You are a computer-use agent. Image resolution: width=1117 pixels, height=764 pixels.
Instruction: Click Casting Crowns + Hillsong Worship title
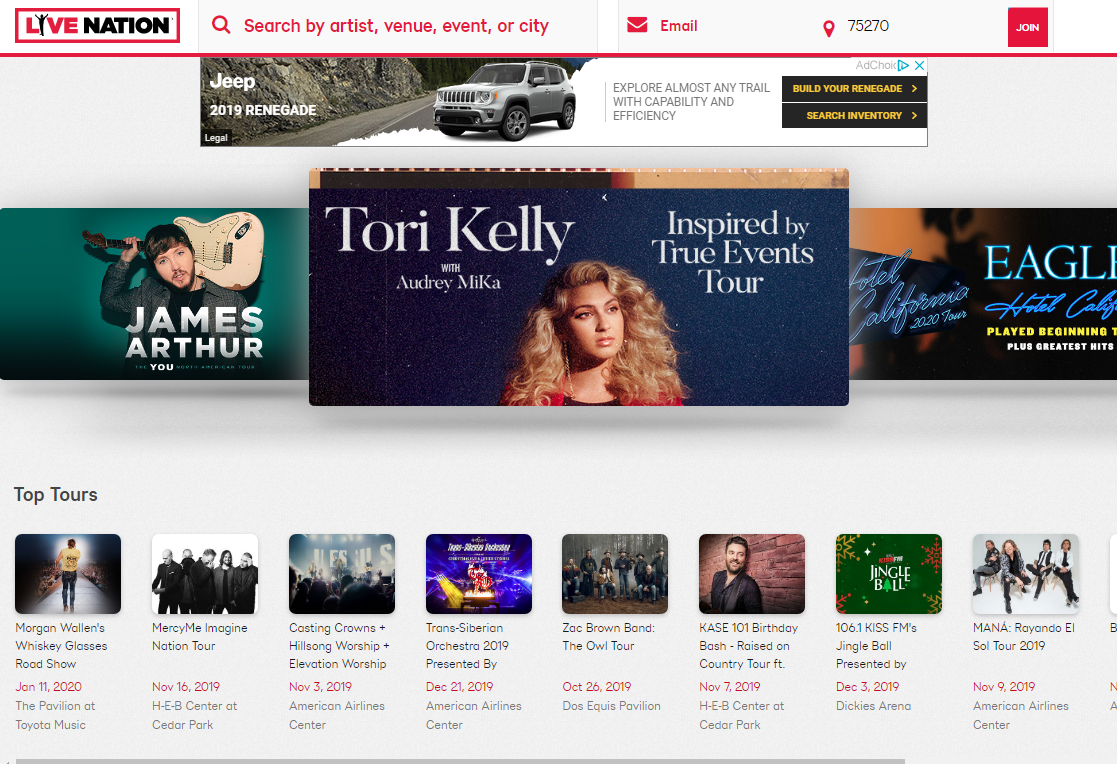coord(339,646)
